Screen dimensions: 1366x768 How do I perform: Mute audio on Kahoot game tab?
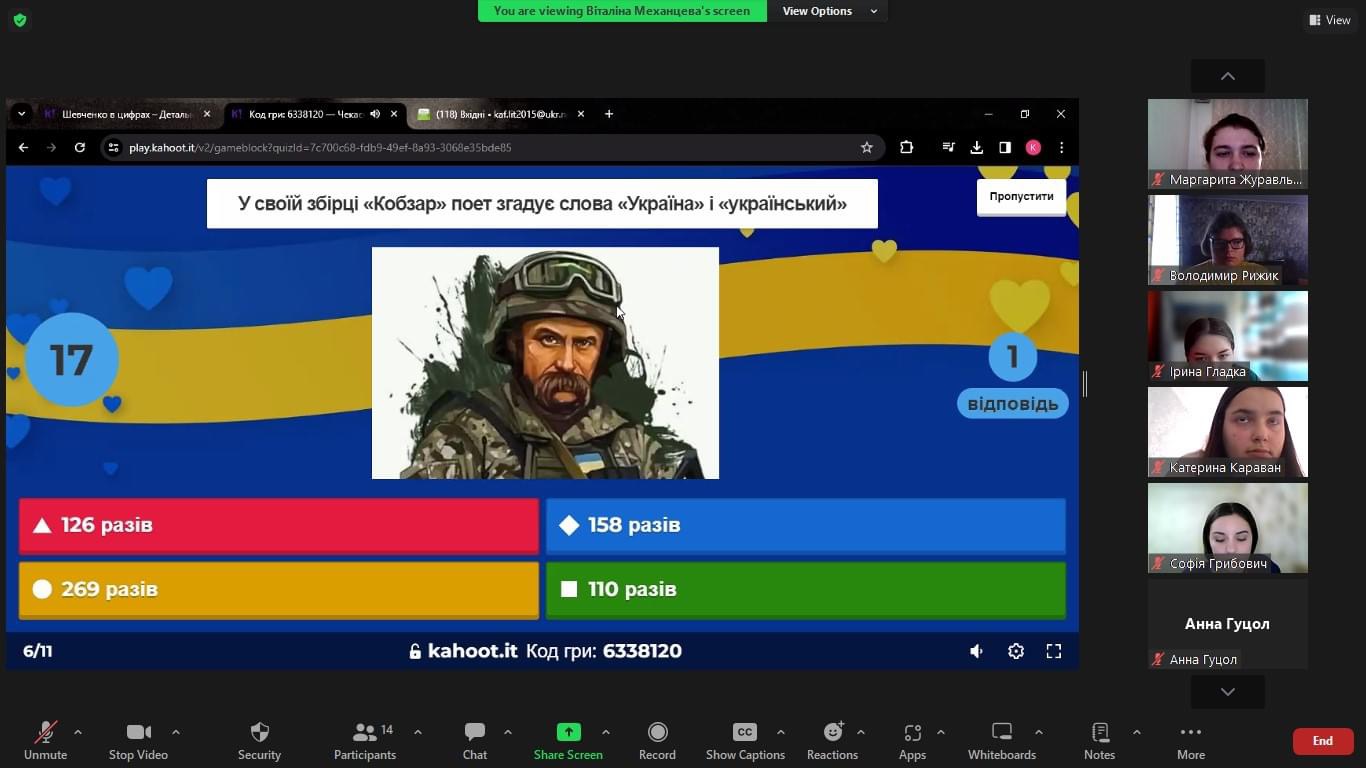tap(375, 114)
